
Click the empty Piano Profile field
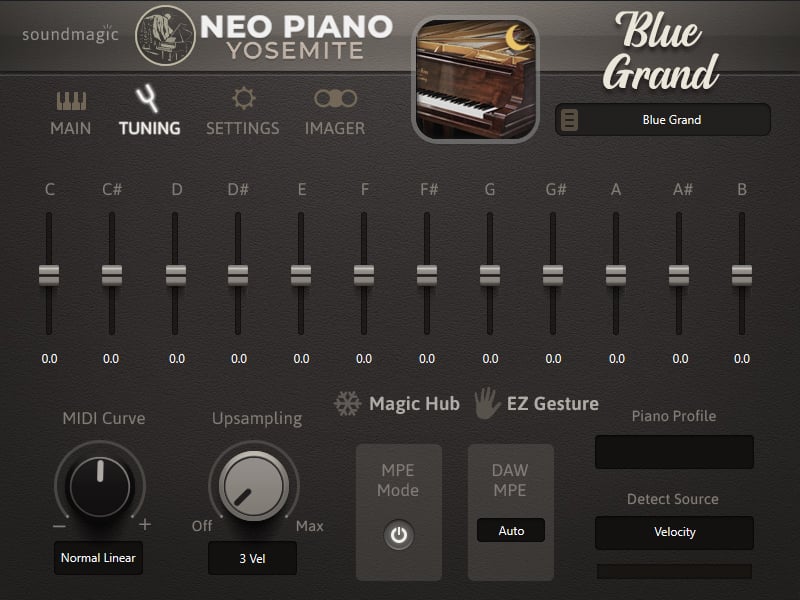point(674,452)
